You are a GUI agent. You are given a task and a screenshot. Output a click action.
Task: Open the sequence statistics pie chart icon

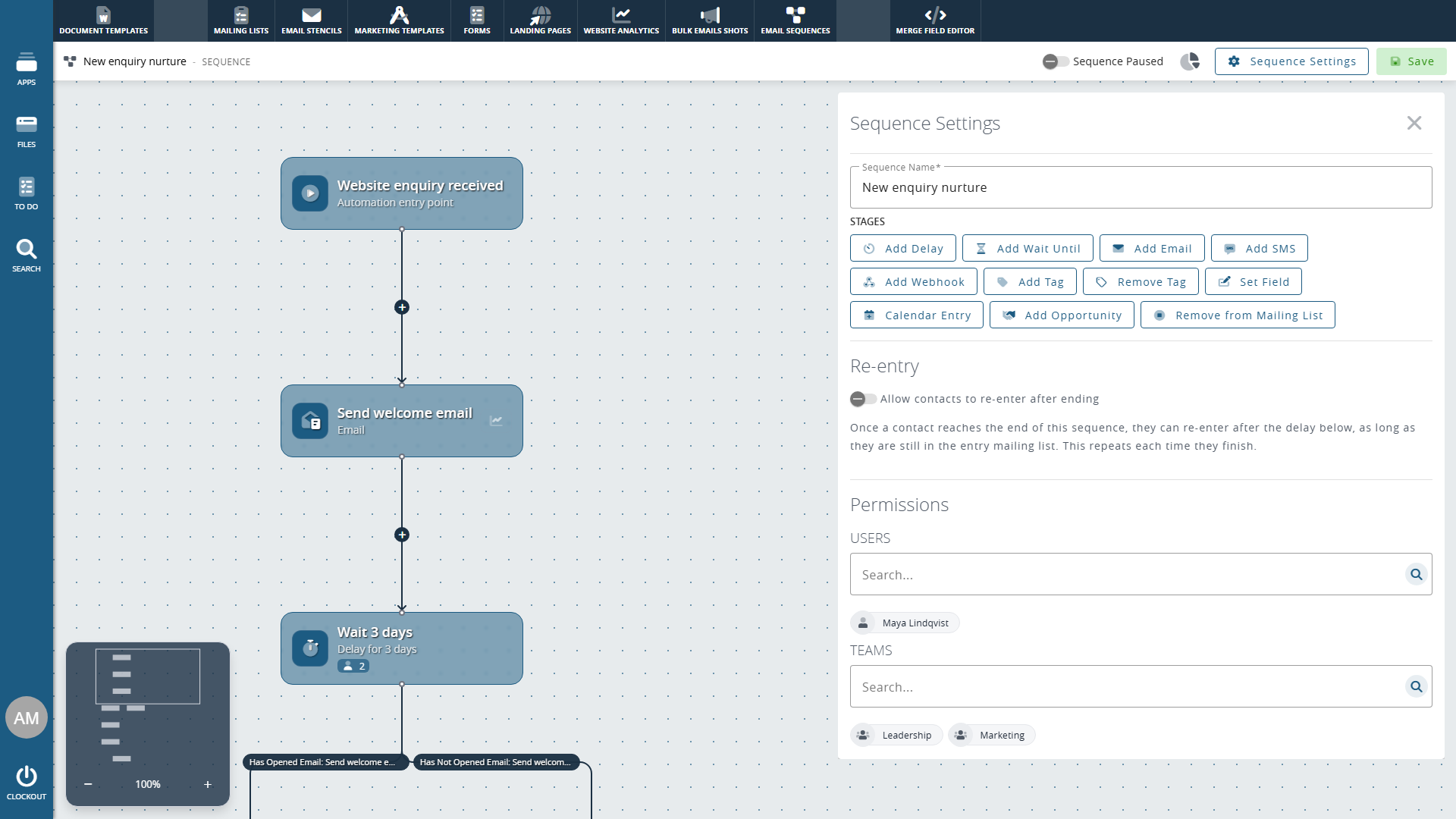(x=1190, y=61)
